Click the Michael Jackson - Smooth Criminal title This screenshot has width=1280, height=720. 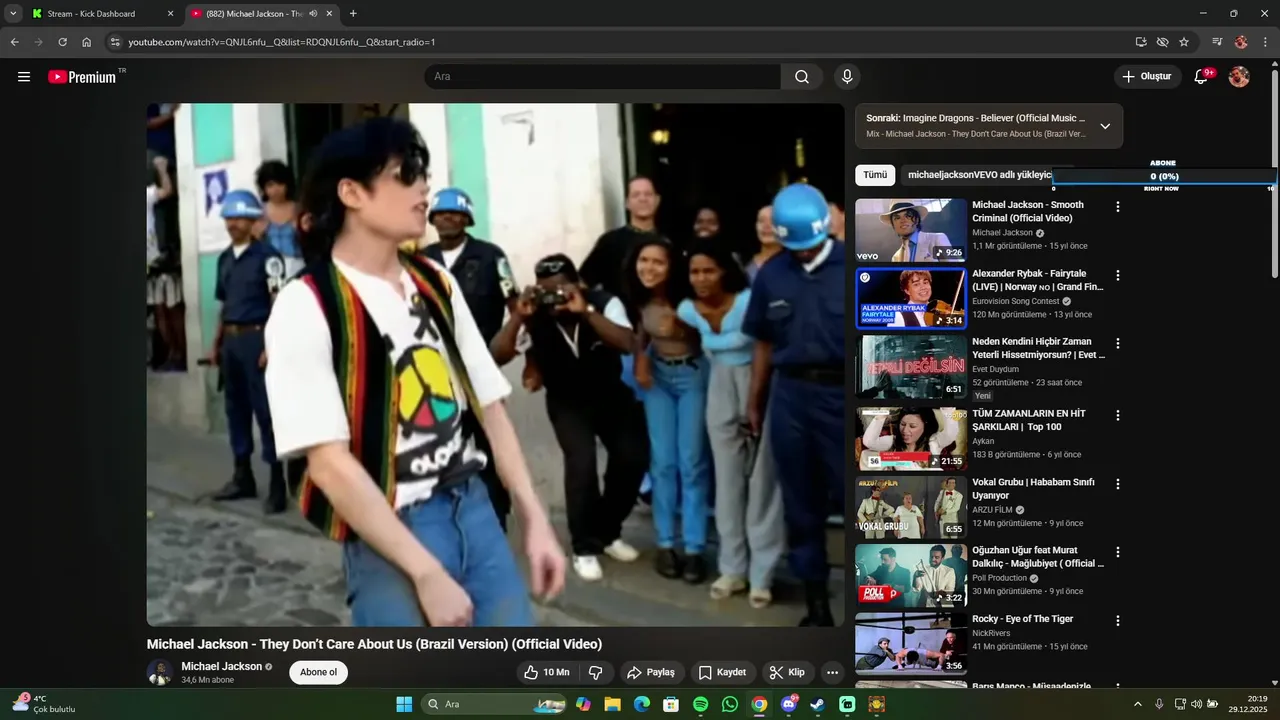(x=1028, y=211)
